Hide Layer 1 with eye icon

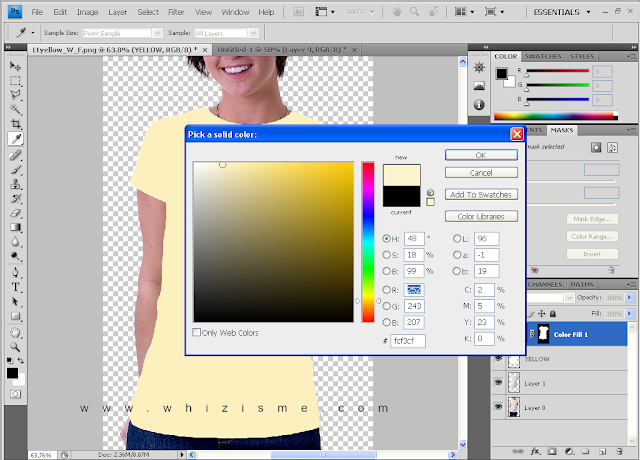(498, 382)
